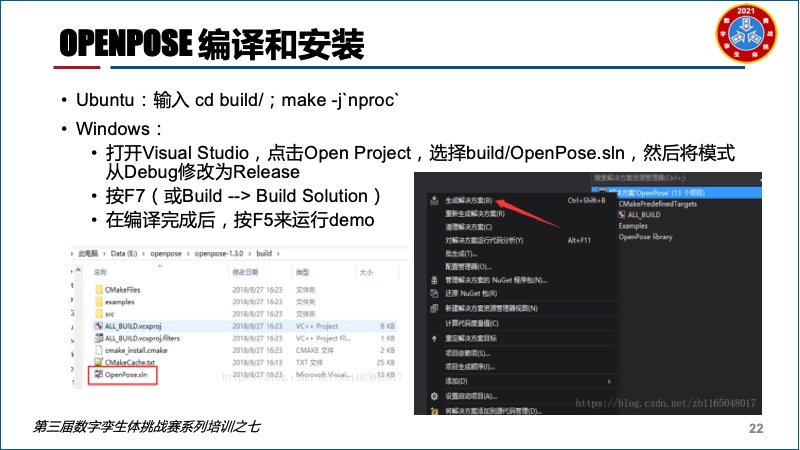The image size is (800, 450).
Task: Select 设置启动项目(A)... menu entry
Action: point(470,396)
